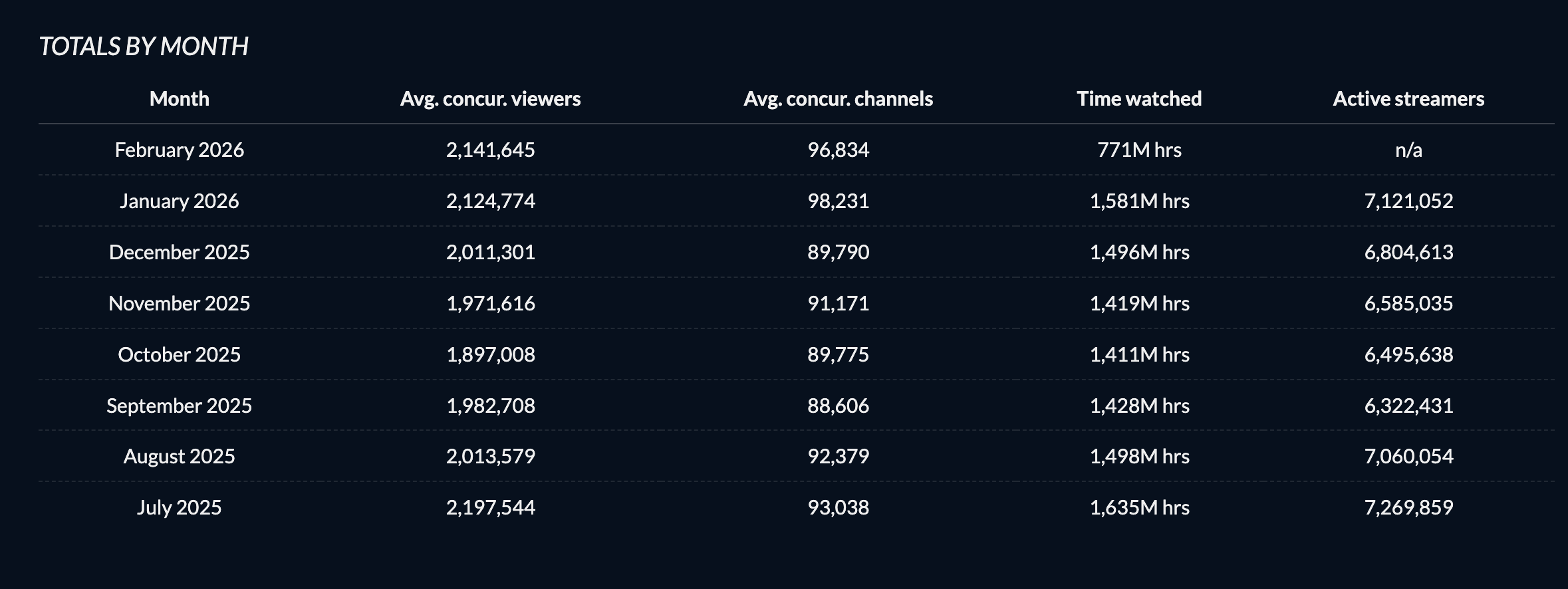The height and width of the screenshot is (589, 1568).
Task: Click the July 2025 month entry
Action: [179, 507]
